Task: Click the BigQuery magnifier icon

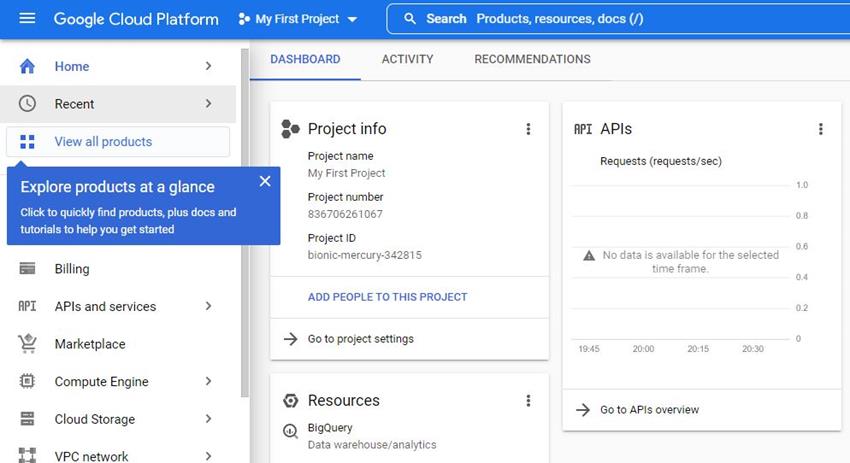Action: 291,432
